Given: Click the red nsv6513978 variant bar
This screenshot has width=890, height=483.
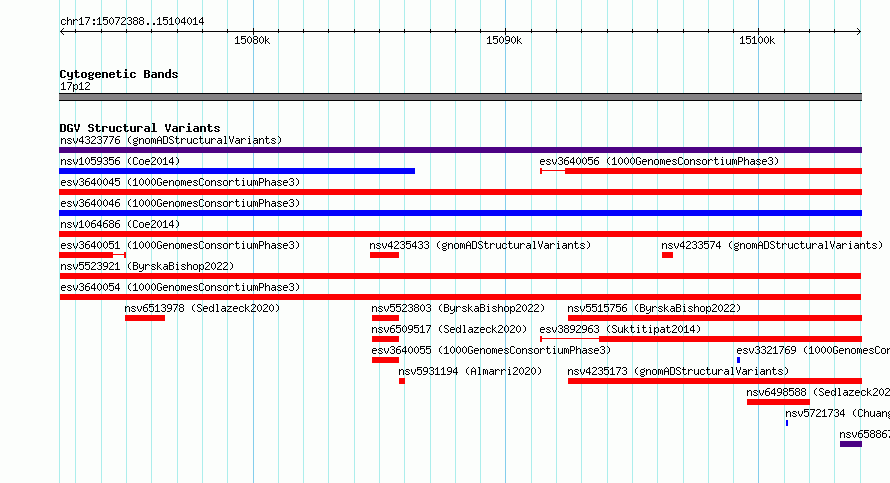Looking at the screenshot, I should (145, 318).
